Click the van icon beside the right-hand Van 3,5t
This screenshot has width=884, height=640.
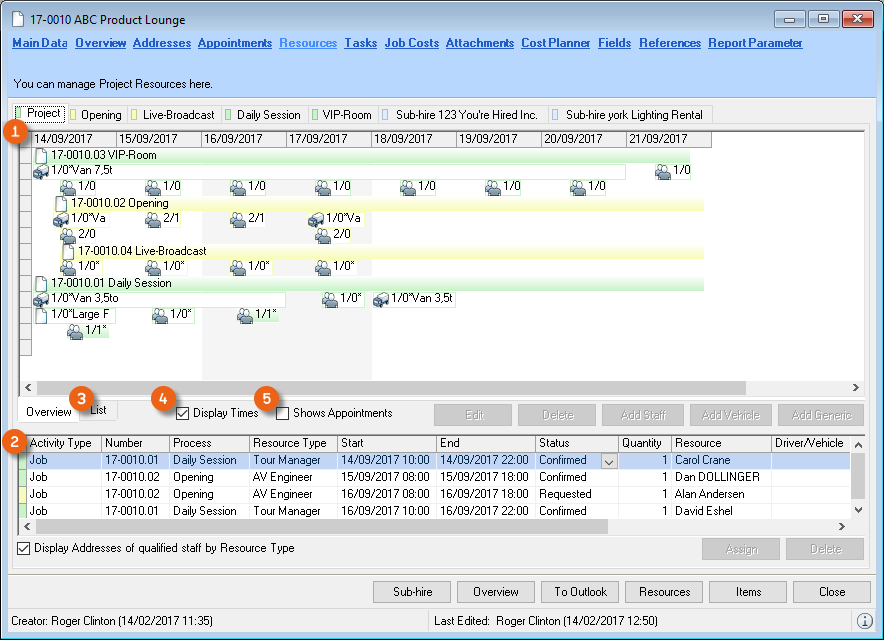[380, 299]
